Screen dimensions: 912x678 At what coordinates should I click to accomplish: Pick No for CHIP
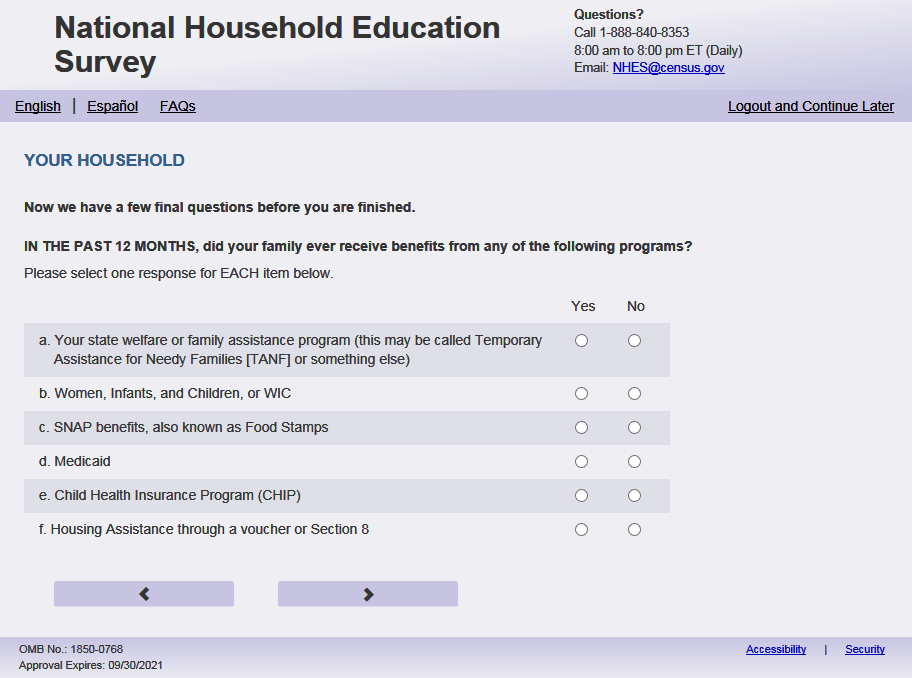coord(634,496)
